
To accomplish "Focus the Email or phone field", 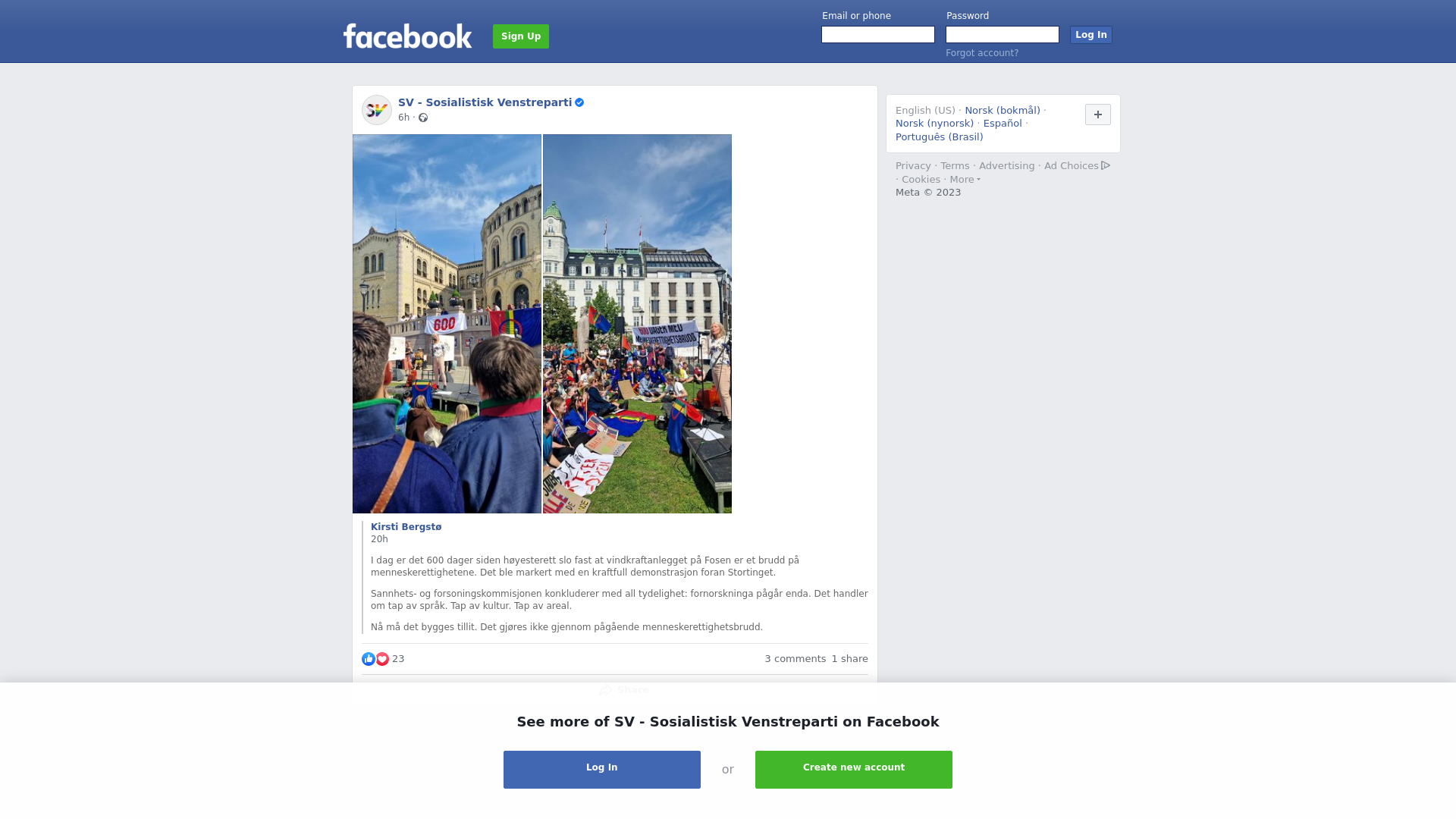I will [x=878, y=35].
